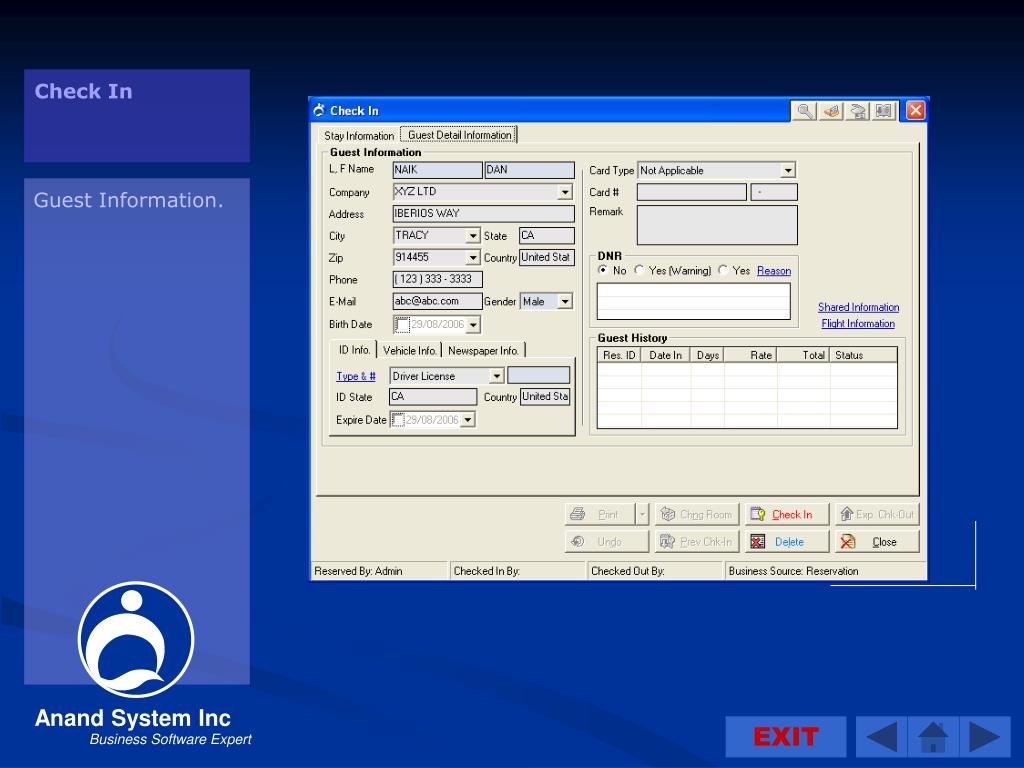Click the Address field IBERIOS WAY
Viewport: 1024px width, 768px height.
pyautogui.click(x=483, y=214)
